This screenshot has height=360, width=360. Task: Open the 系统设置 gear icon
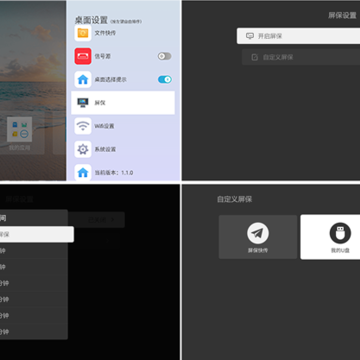click(83, 149)
